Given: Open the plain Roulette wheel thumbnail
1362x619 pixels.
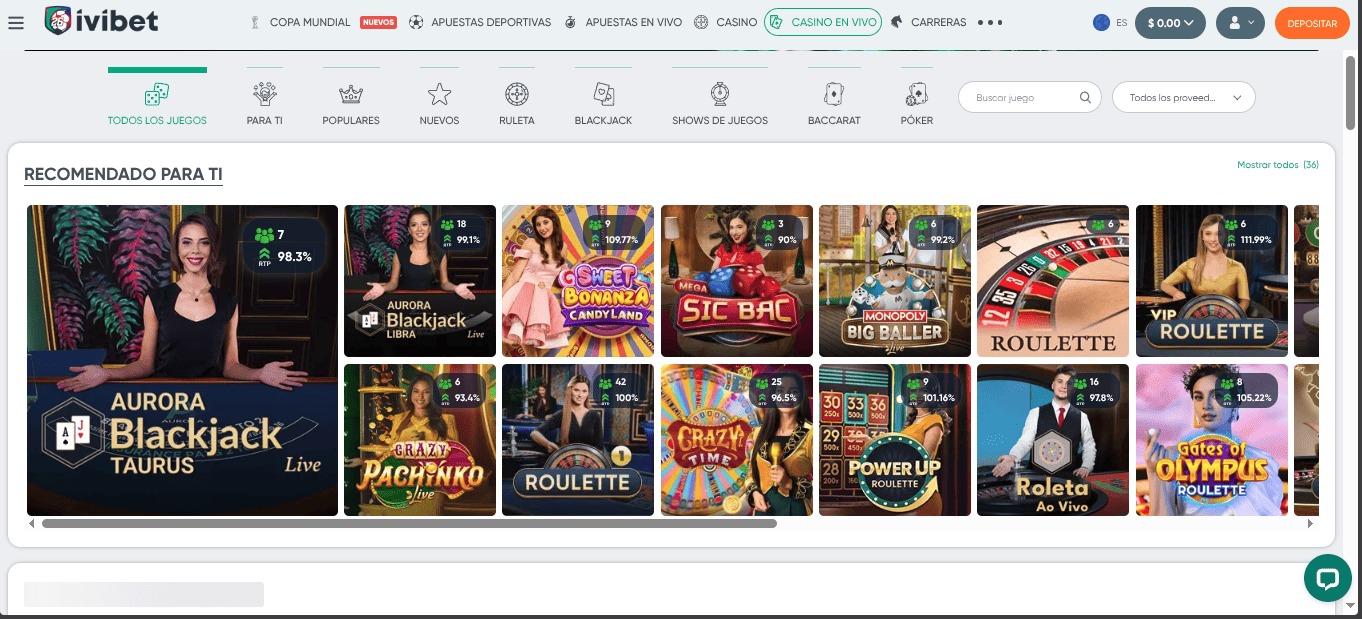Looking at the screenshot, I should (1053, 281).
